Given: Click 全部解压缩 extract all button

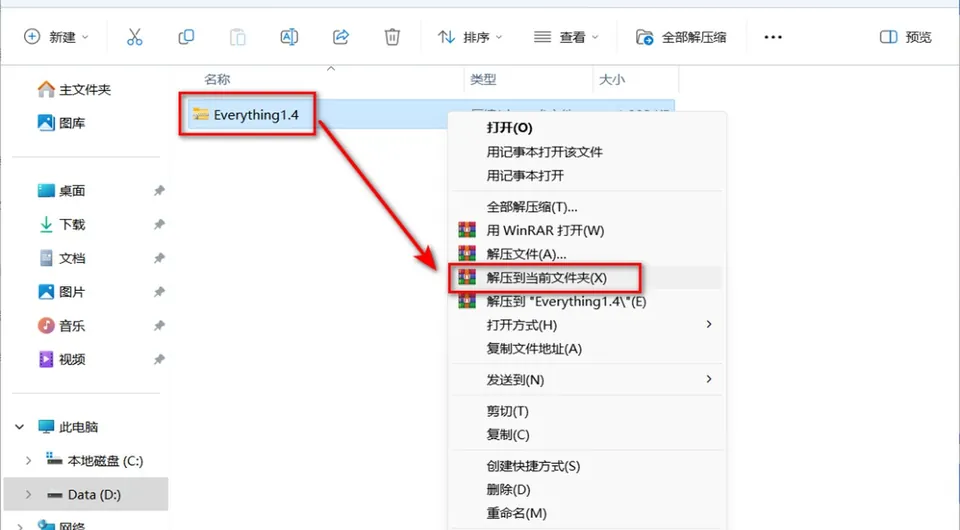Looking at the screenshot, I should [681, 37].
